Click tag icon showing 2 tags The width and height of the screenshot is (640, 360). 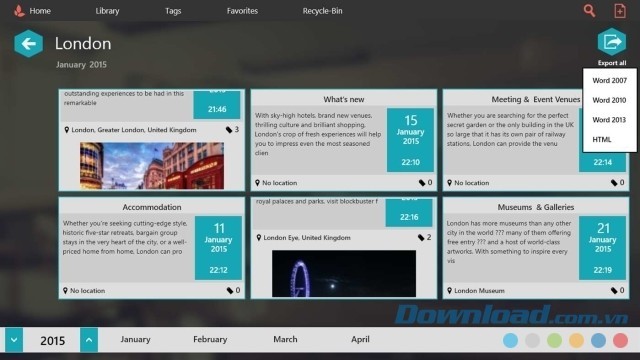421,238
